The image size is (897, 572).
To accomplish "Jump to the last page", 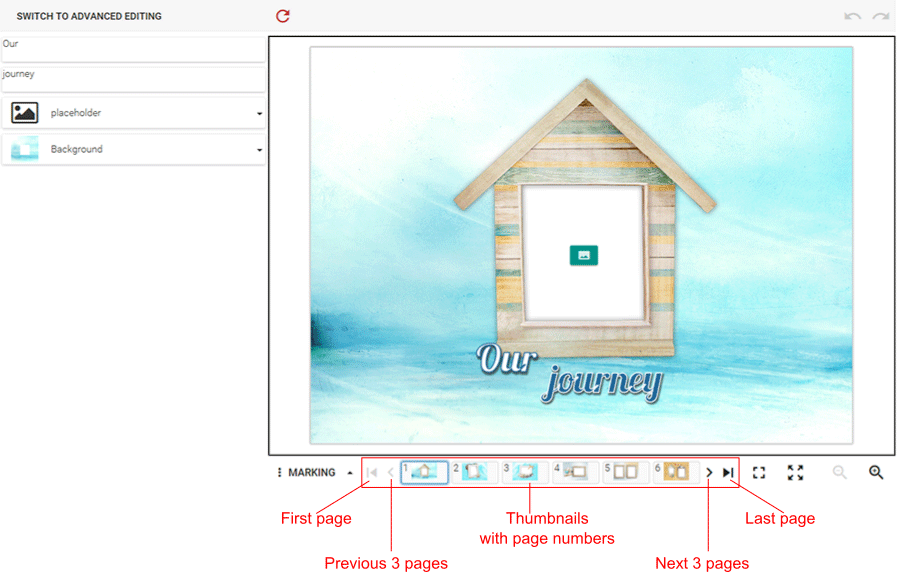I will (x=728, y=472).
